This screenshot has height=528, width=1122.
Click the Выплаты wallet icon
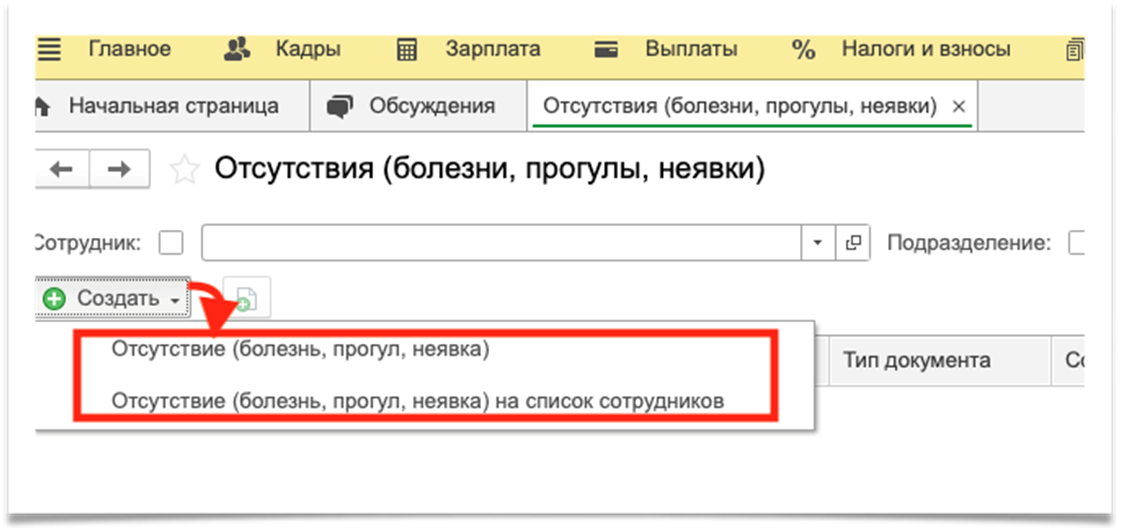(x=606, y=51)
